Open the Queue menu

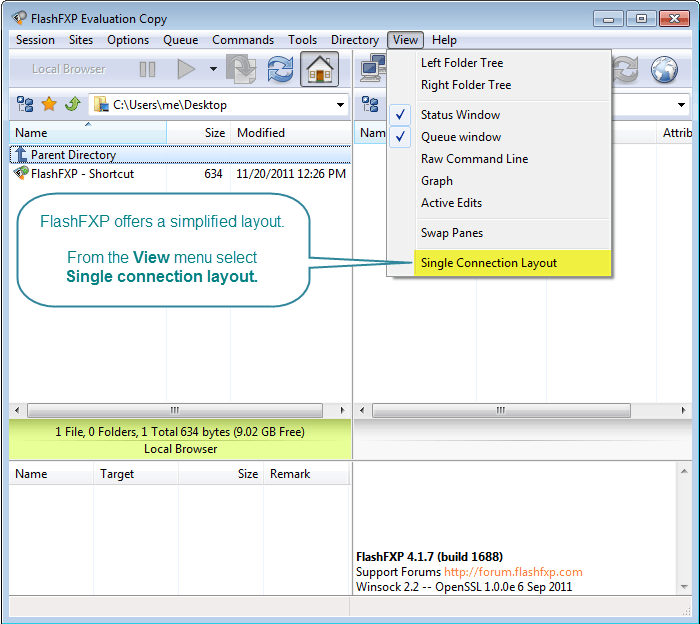[x=180, y=40]
